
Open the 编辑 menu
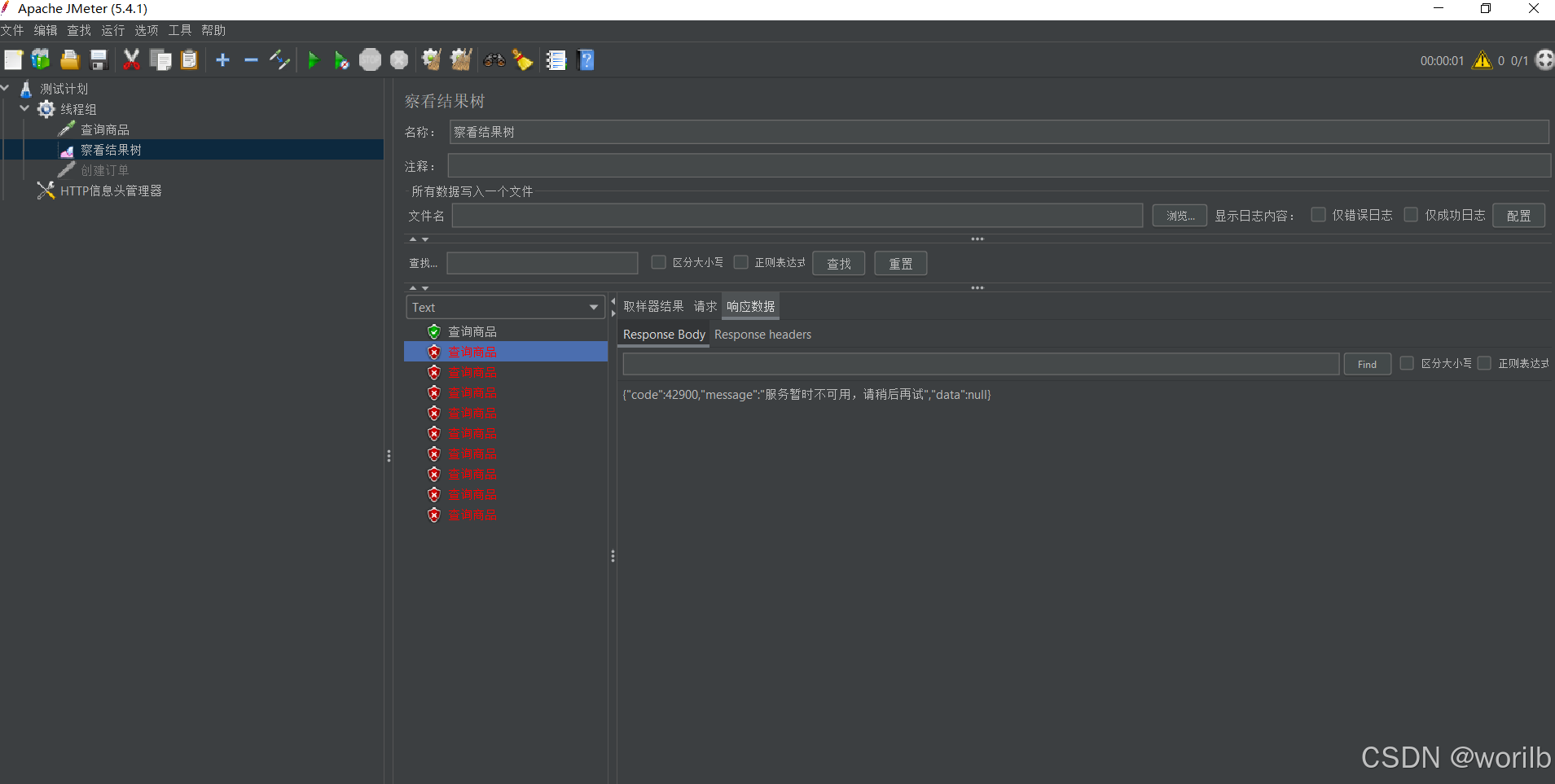tap(46, 30)
